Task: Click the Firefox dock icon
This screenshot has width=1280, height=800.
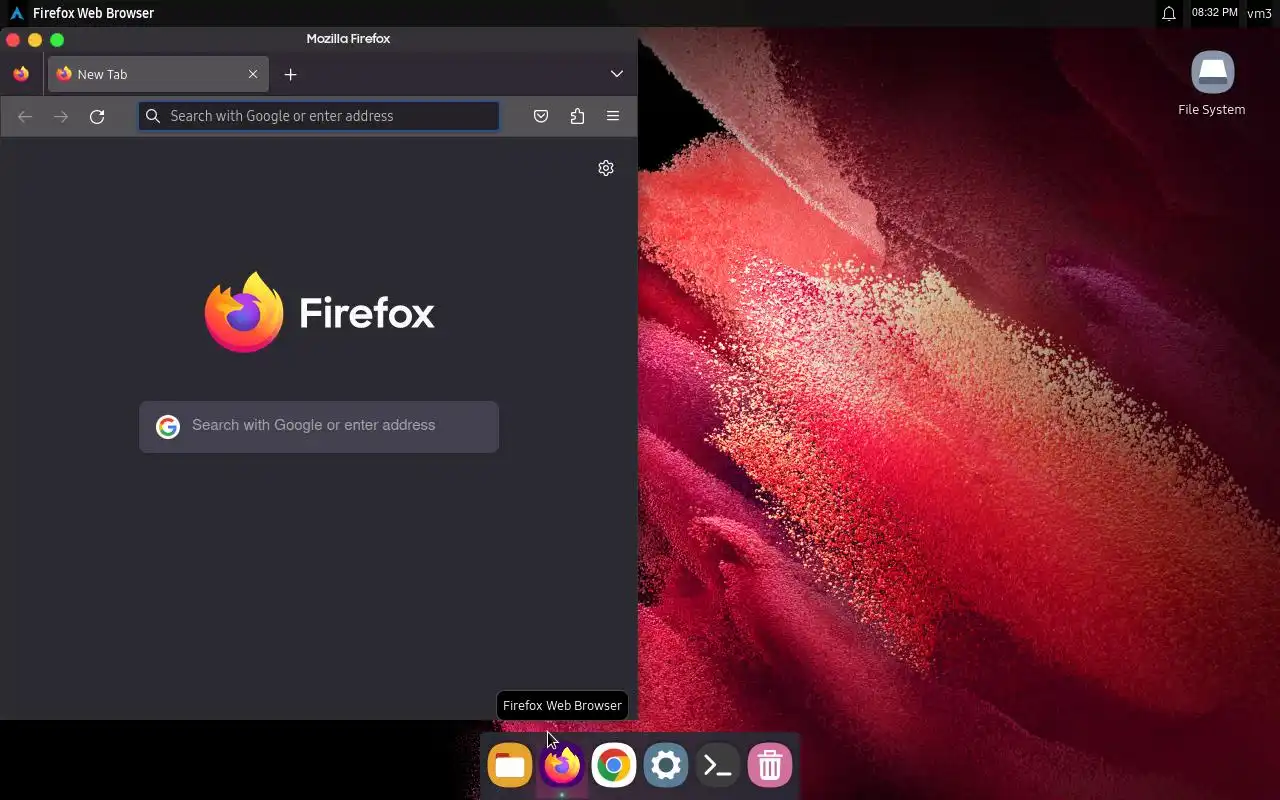Action: tap(562, 766)
